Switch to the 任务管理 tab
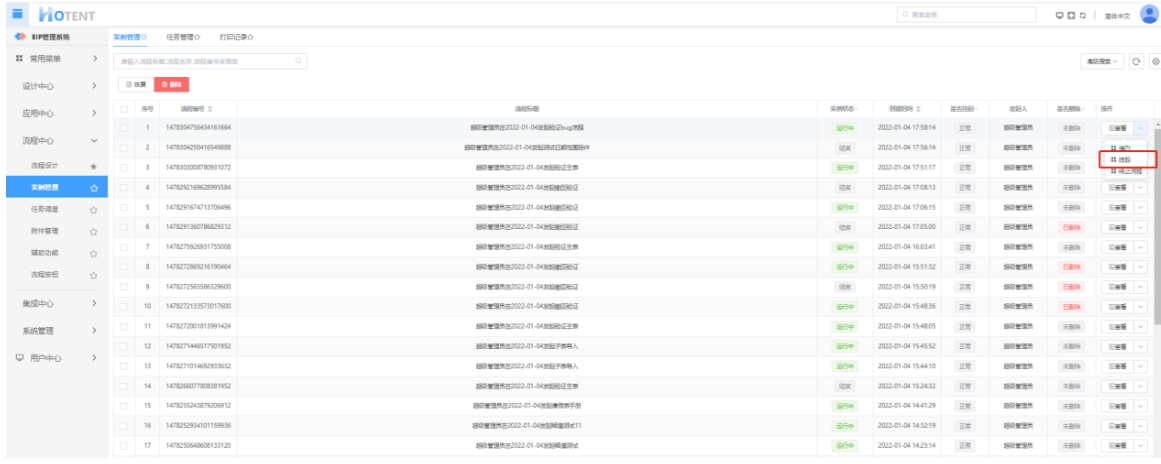Image resolution: width=1161 pixels, height=464 pixels. tap(184, 36)
